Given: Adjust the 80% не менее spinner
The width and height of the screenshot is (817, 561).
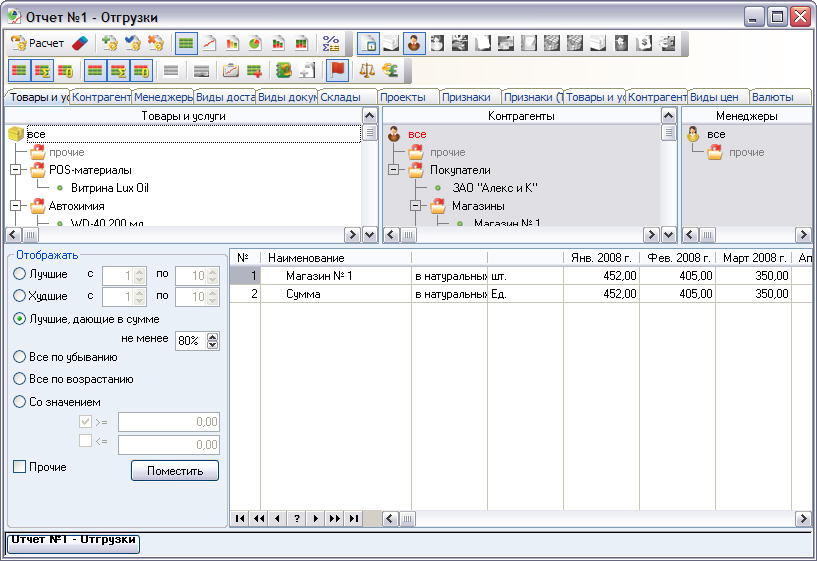Looking at the screenshot, I should 213,341.
